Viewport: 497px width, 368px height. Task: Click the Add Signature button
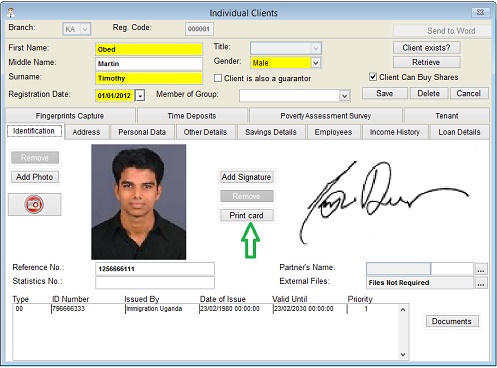[247, 177]
